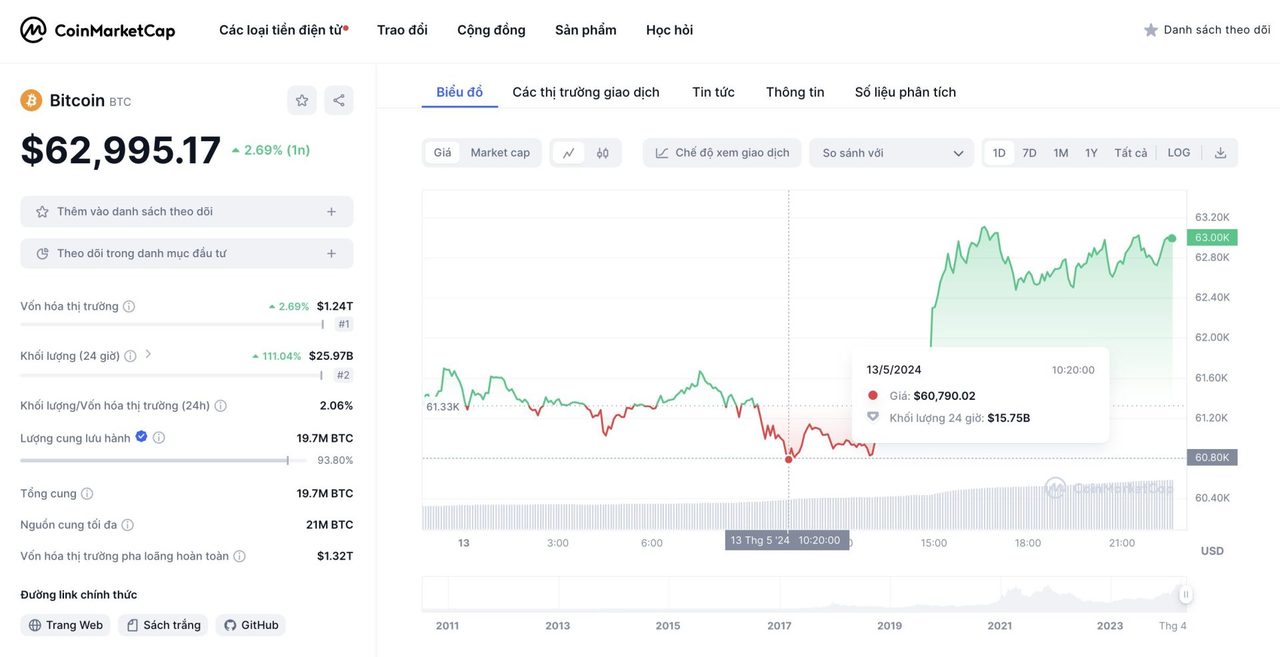Show info for Tổng cung

pyautogui.click(x=87, y=494)
